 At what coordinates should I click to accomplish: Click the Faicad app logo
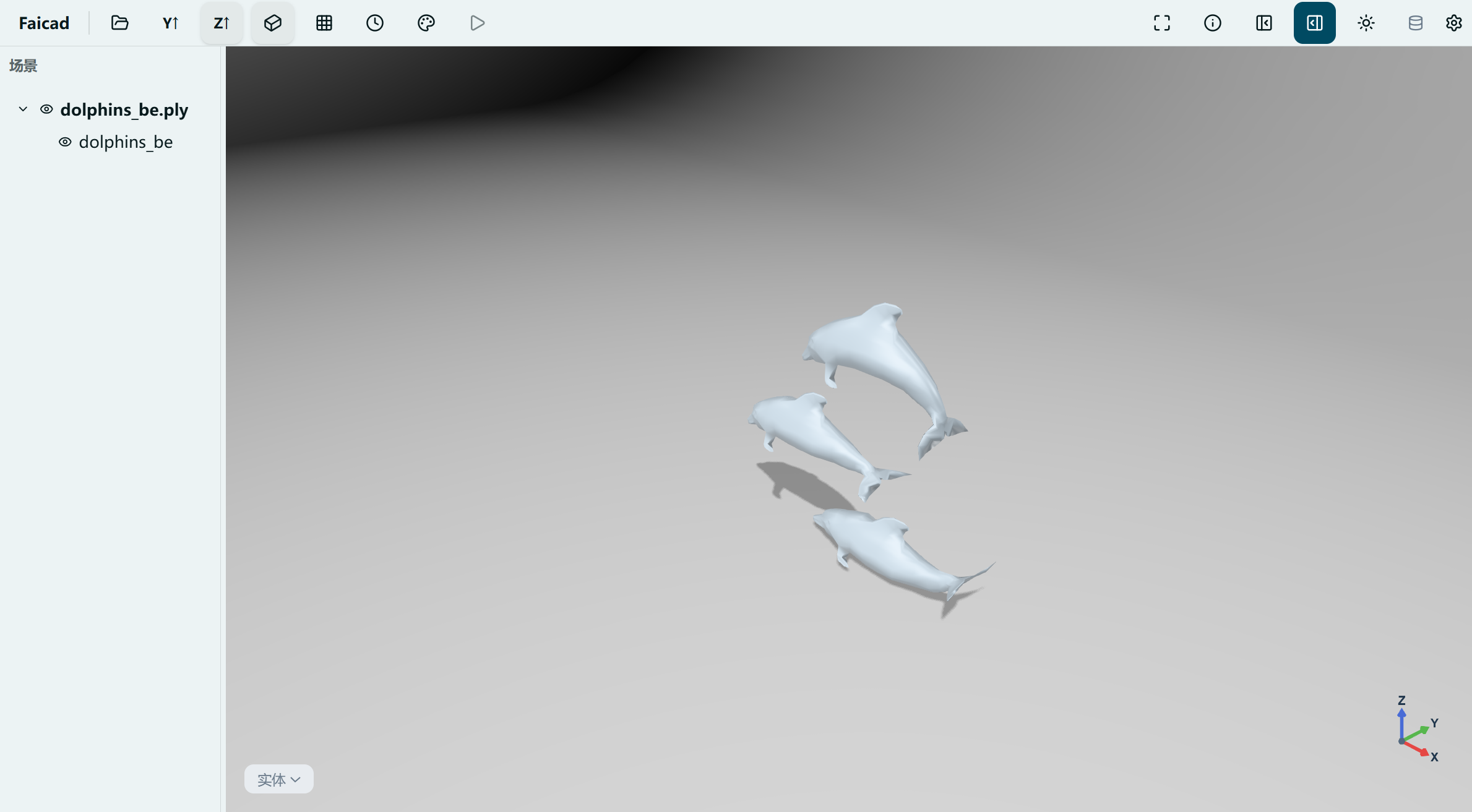point(44,23)
